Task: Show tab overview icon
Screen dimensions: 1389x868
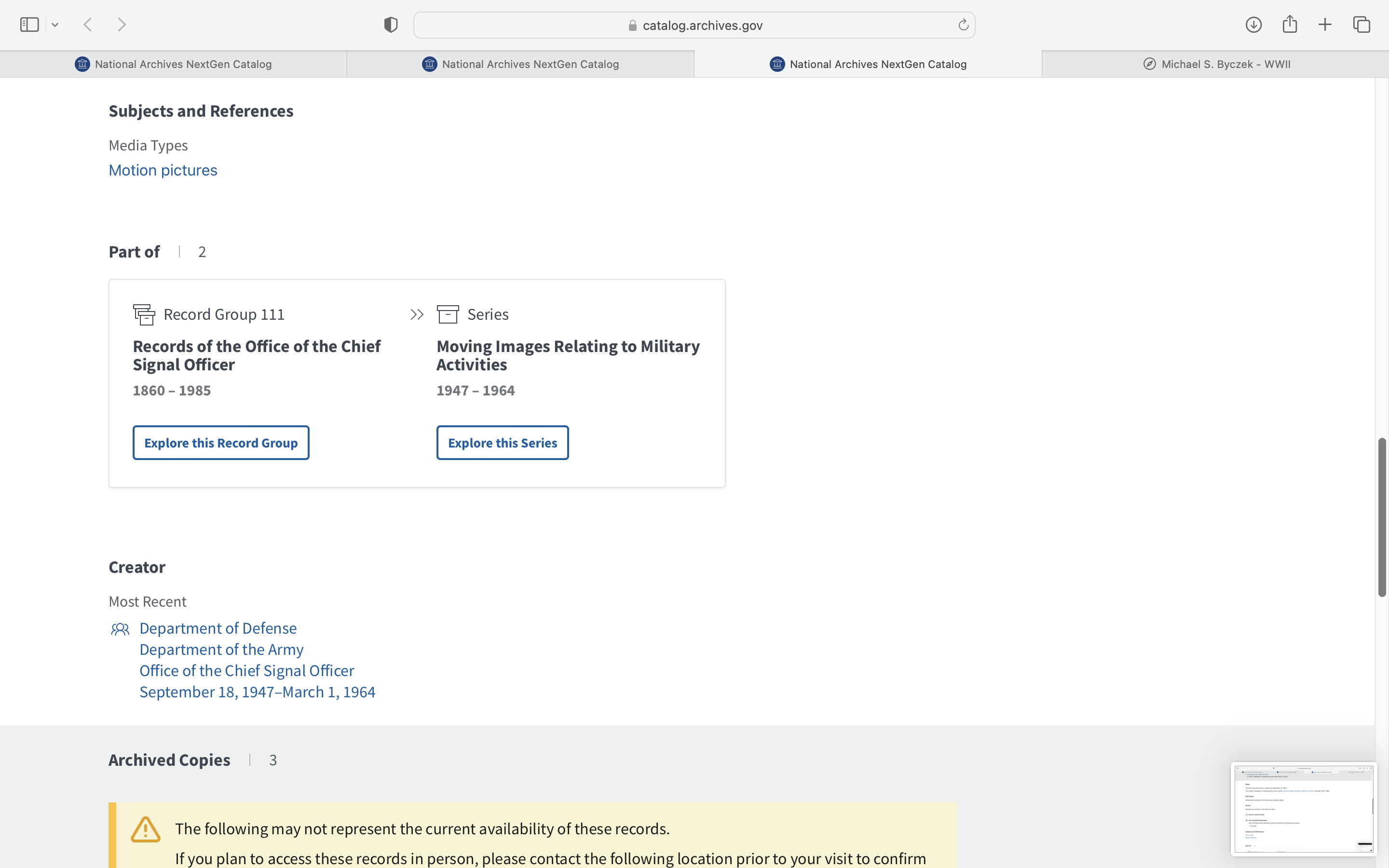Action: (x=1362, y=25)
